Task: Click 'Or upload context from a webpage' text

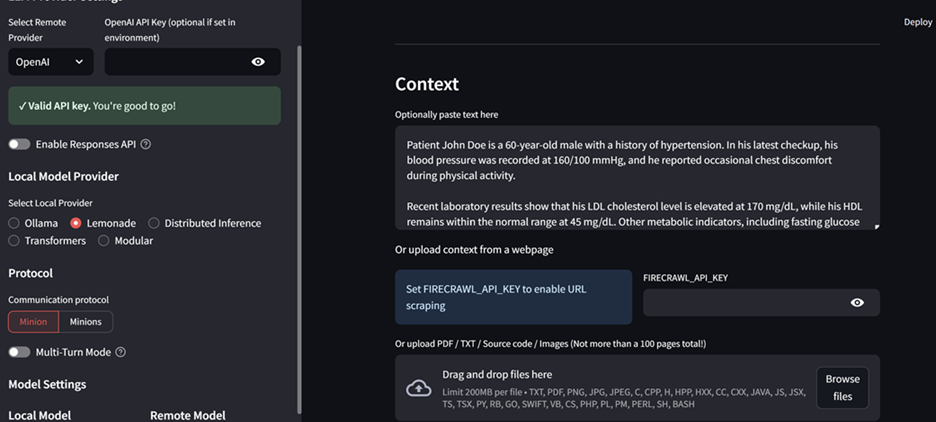Action: [474, 250]
